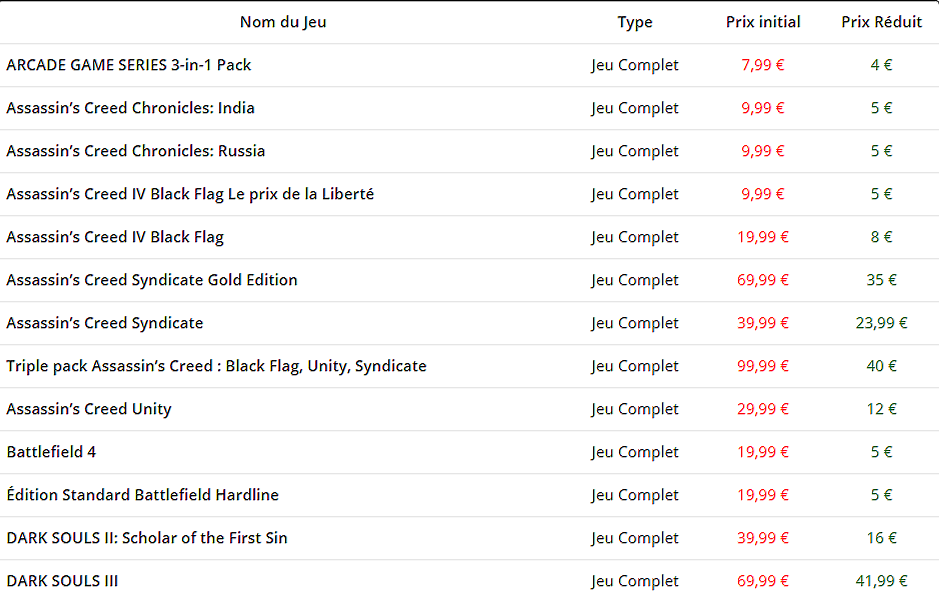Click the "Nom du Jeu" column header
Image resolution: width=939 pixels, height=598 pixels.
point(283,22)
